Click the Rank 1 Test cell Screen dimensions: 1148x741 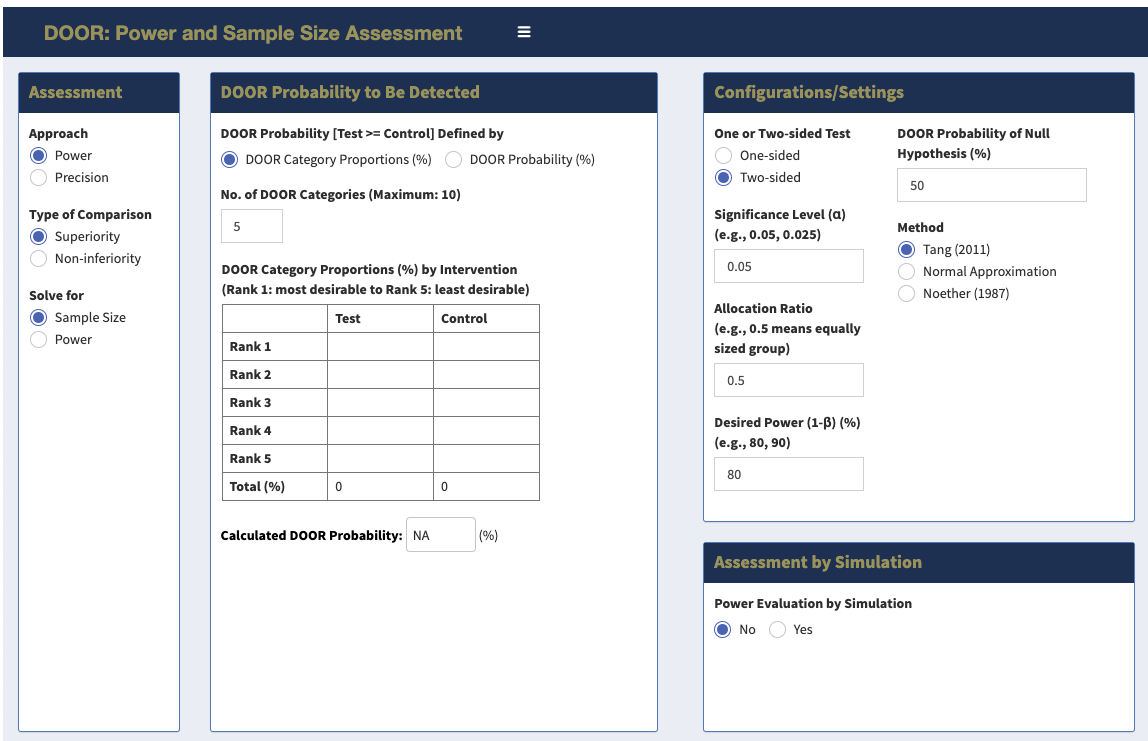pyautogui.click(x=380, y=346)
